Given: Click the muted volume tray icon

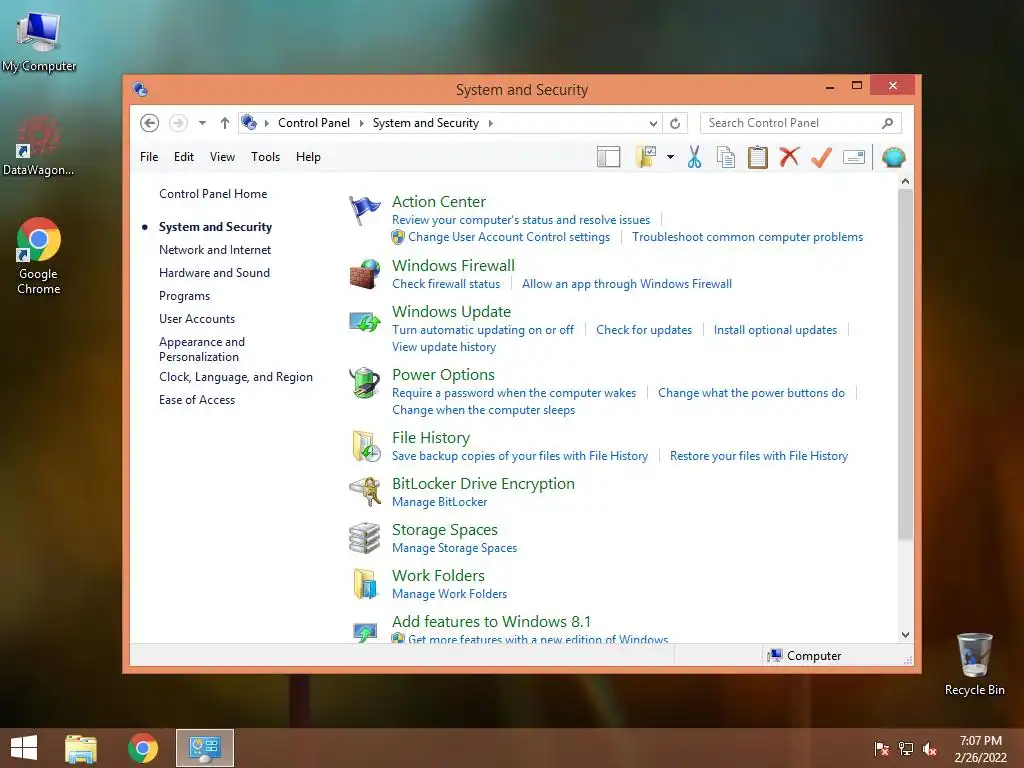Looking at the screenshot, I should (930, 749).
